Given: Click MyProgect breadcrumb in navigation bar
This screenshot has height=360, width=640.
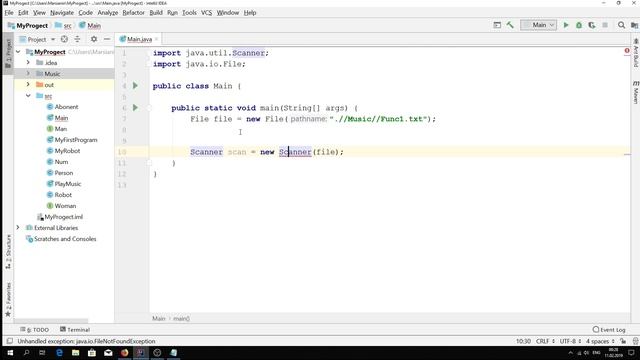Looking at the screenshot, I should pos(32,25).
